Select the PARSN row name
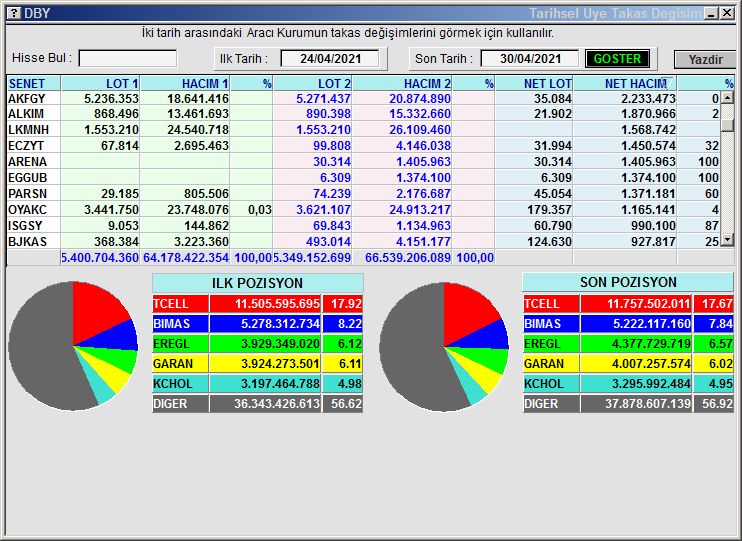742x541 pixels. pyautogui.click(x=27, y=194)
